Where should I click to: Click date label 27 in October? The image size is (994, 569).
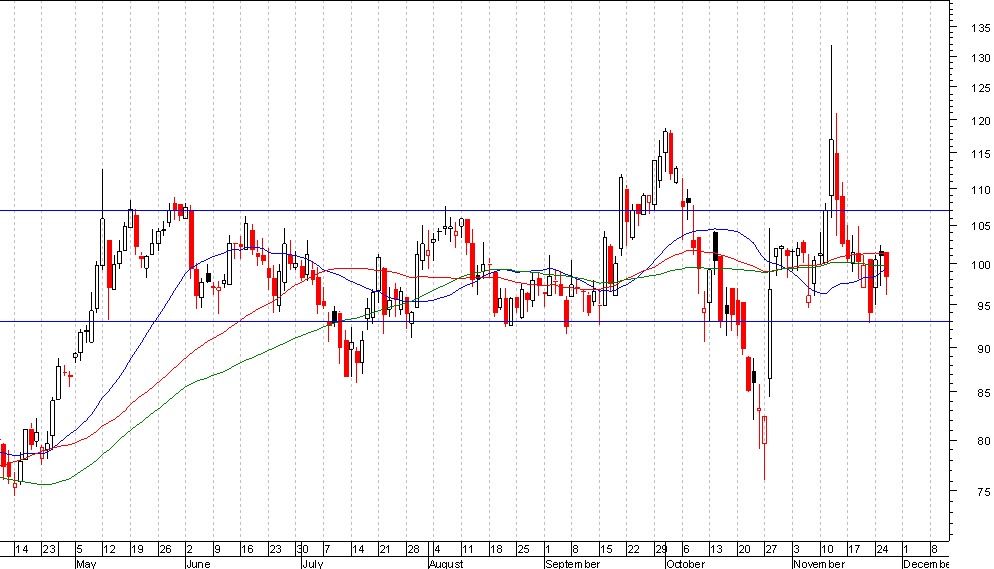771,549
